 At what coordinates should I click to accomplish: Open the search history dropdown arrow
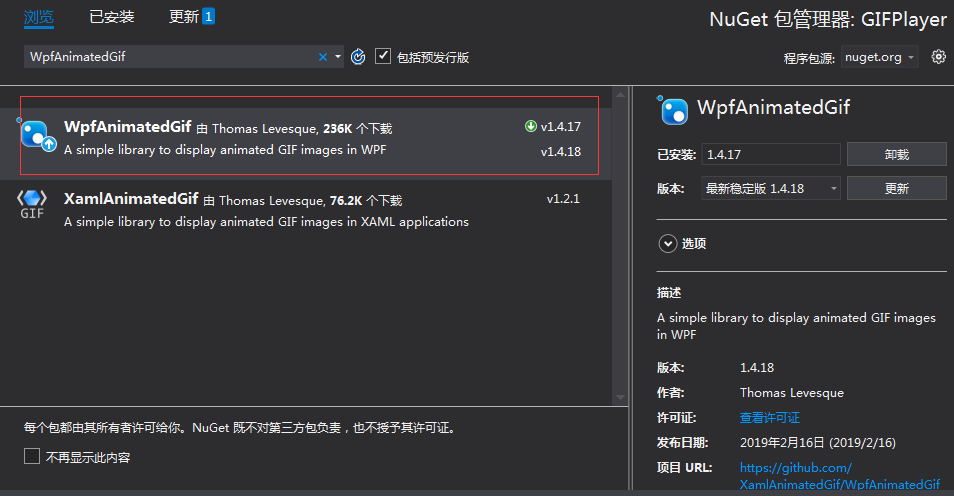pos(338,57)
